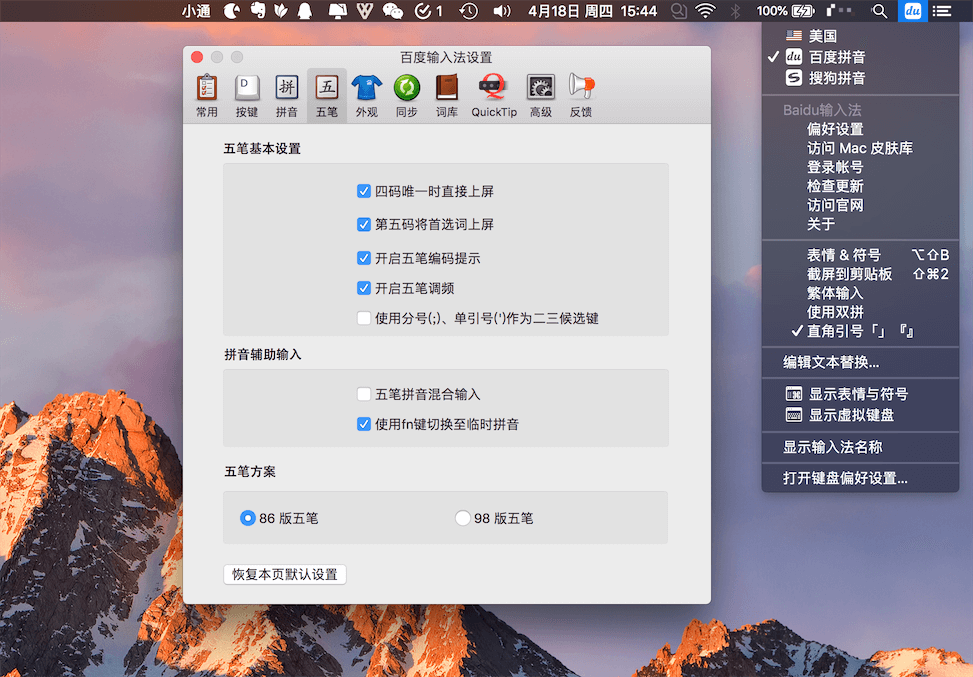The width and height of the screenshot is (973, 677).
Task: Open Spotlight search in menu bar
Action: [x=879, y=11]
